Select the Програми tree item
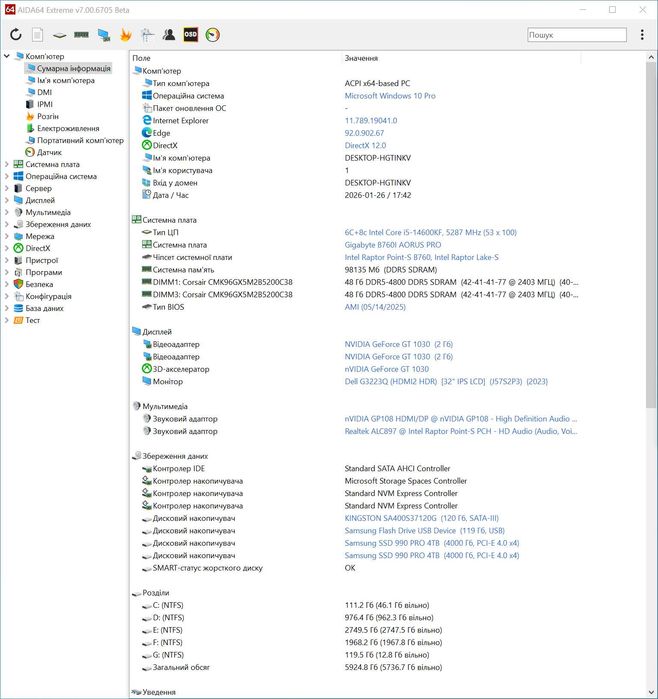This screenshot has height=699, width=658. [38, 272]
